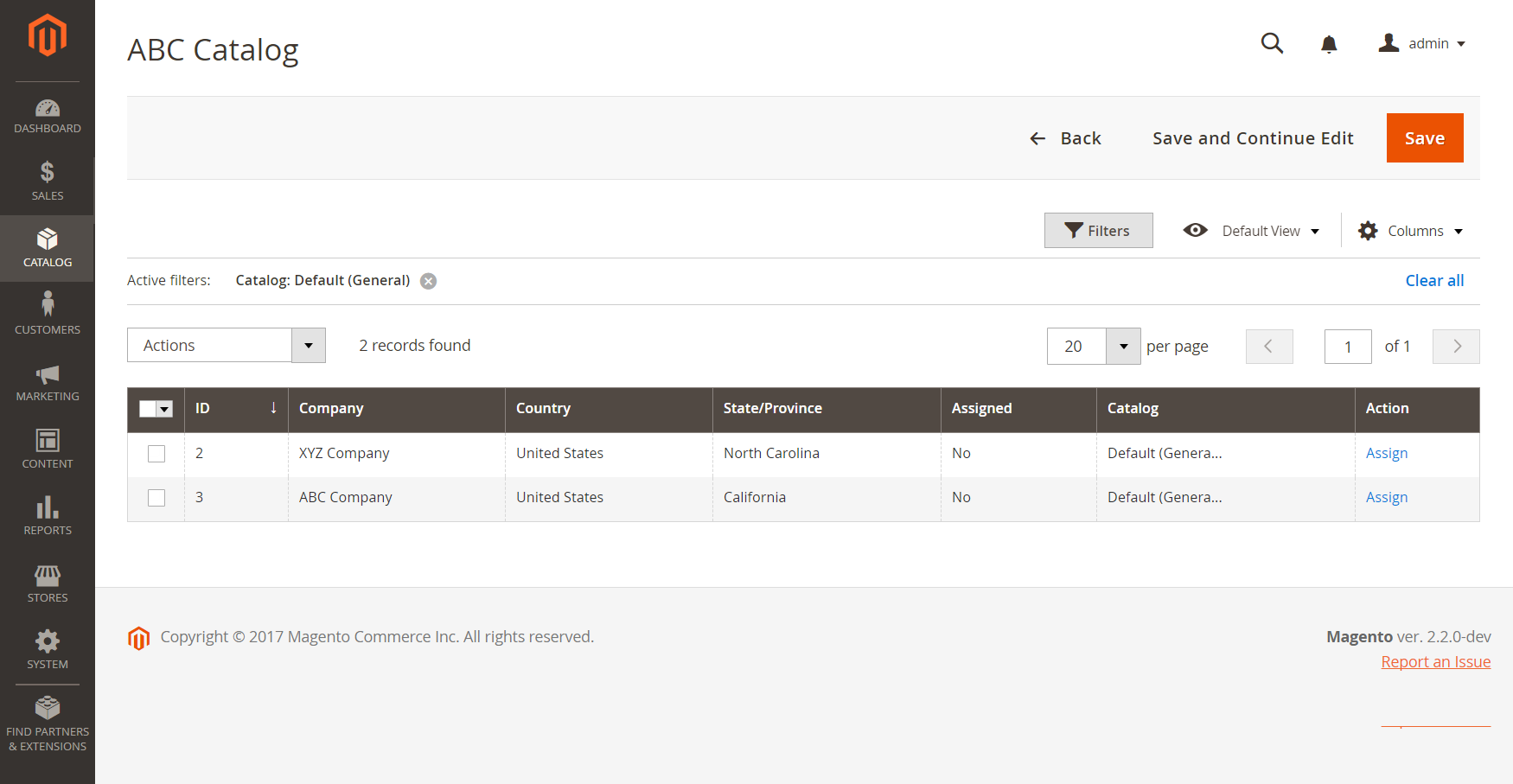The image size is (1513, 784).
Task: Open Find Partners & Extensions
Action: click(x=48, y=724)
